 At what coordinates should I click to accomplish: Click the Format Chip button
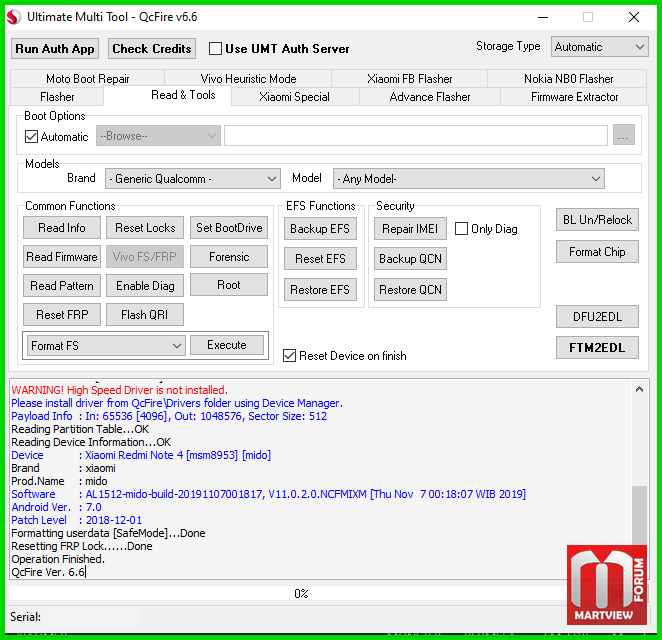597,252
